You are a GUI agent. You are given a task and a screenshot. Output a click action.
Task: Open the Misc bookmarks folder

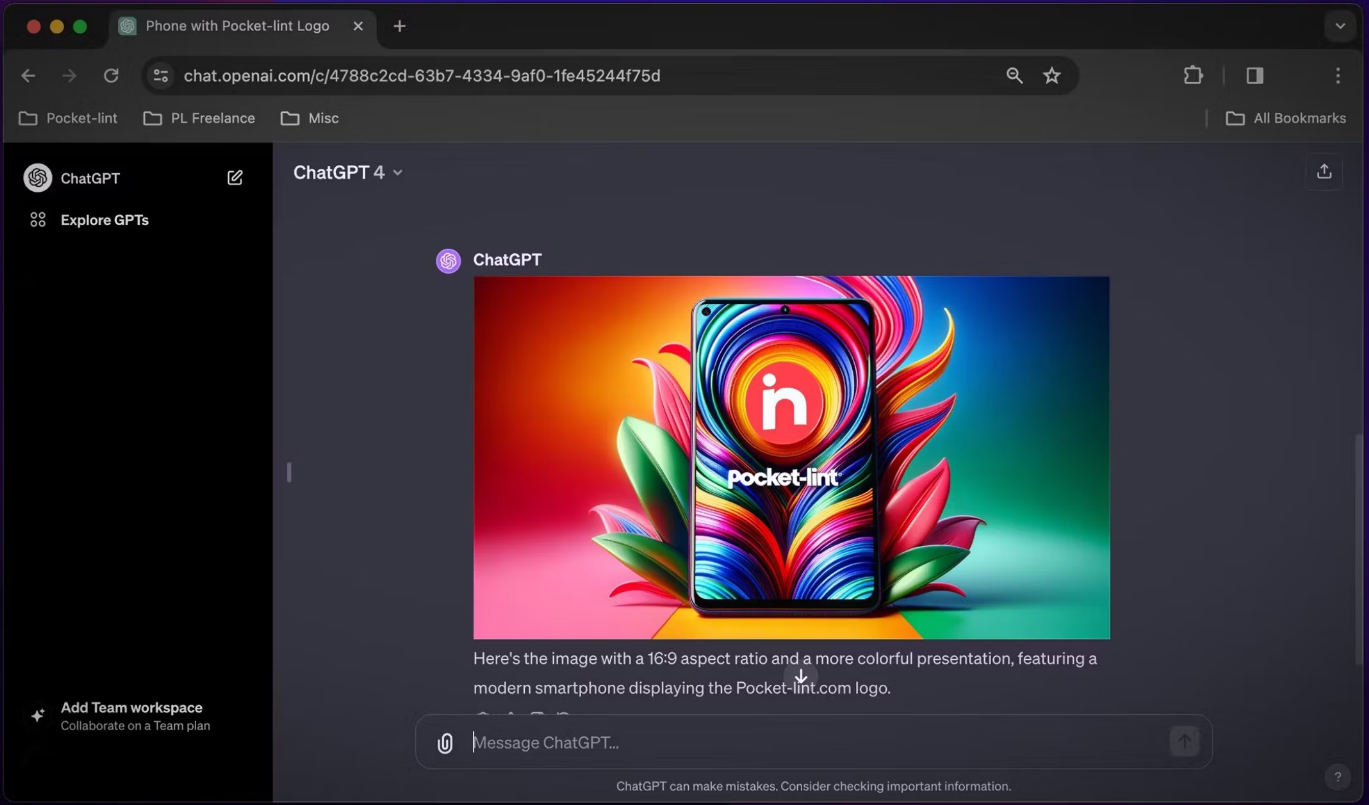310,118
